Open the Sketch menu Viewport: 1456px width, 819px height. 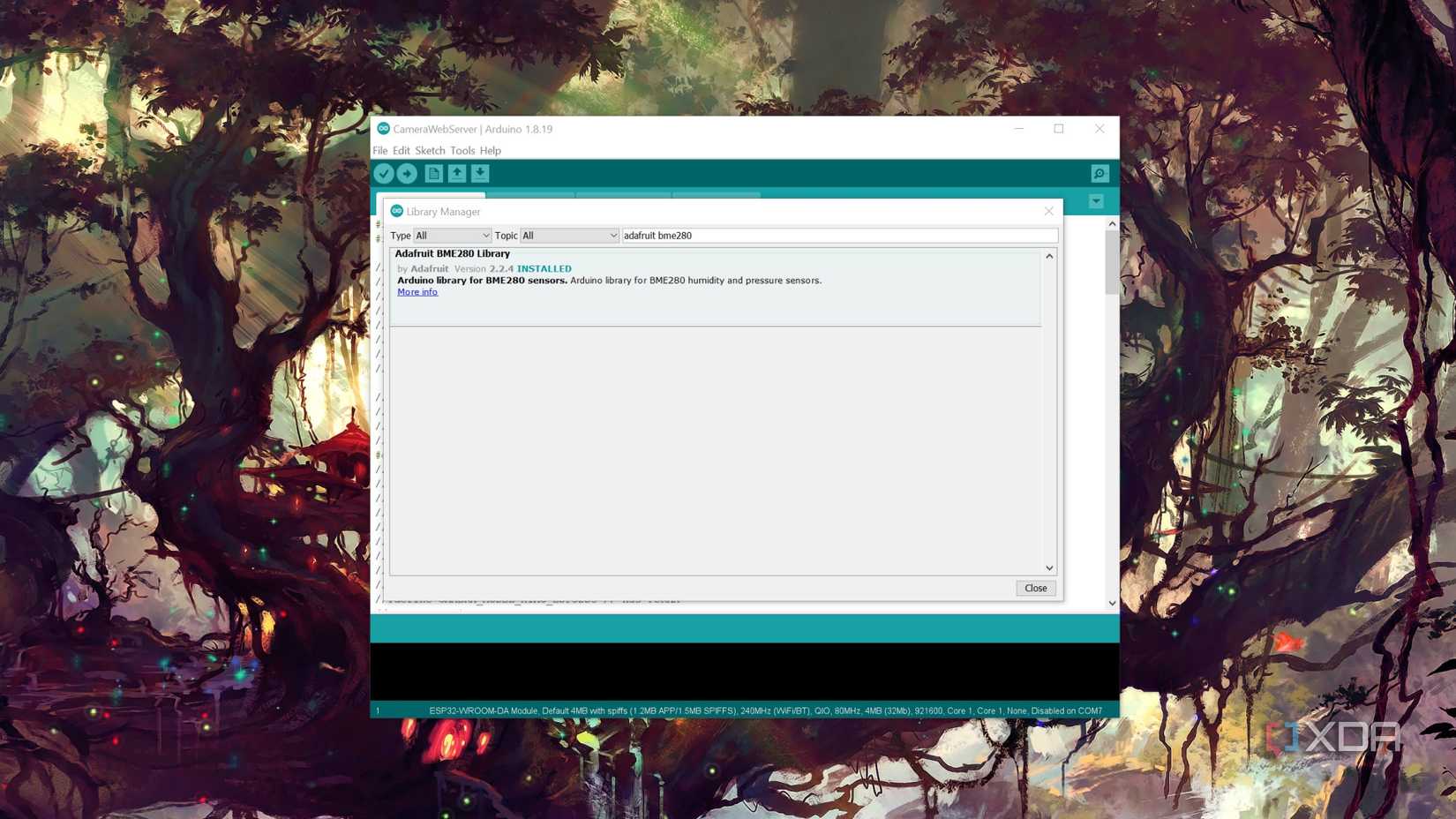point(430,150)
